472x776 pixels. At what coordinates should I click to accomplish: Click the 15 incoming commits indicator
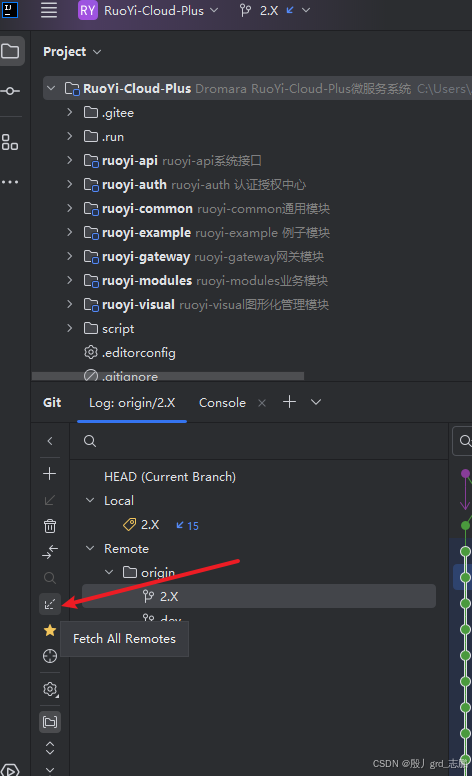click(188, 526)
